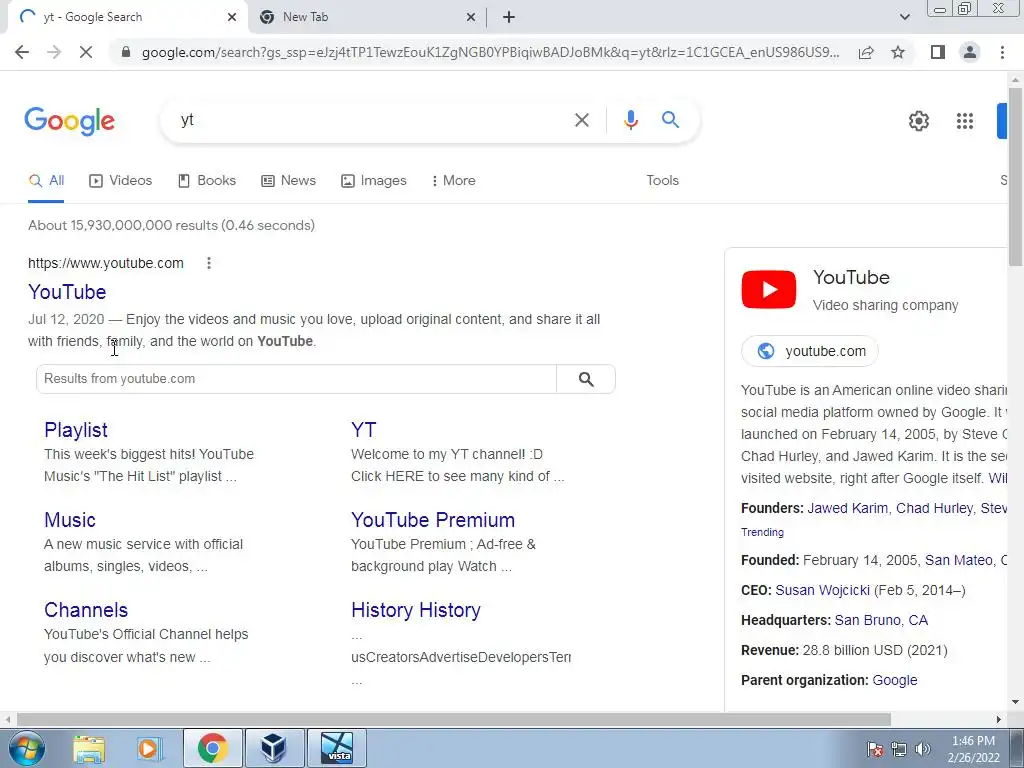Screen dimensions: 1024x768
Task: Switch to the Images results tab
Action: pyautogui.click(x=374, y=181)
